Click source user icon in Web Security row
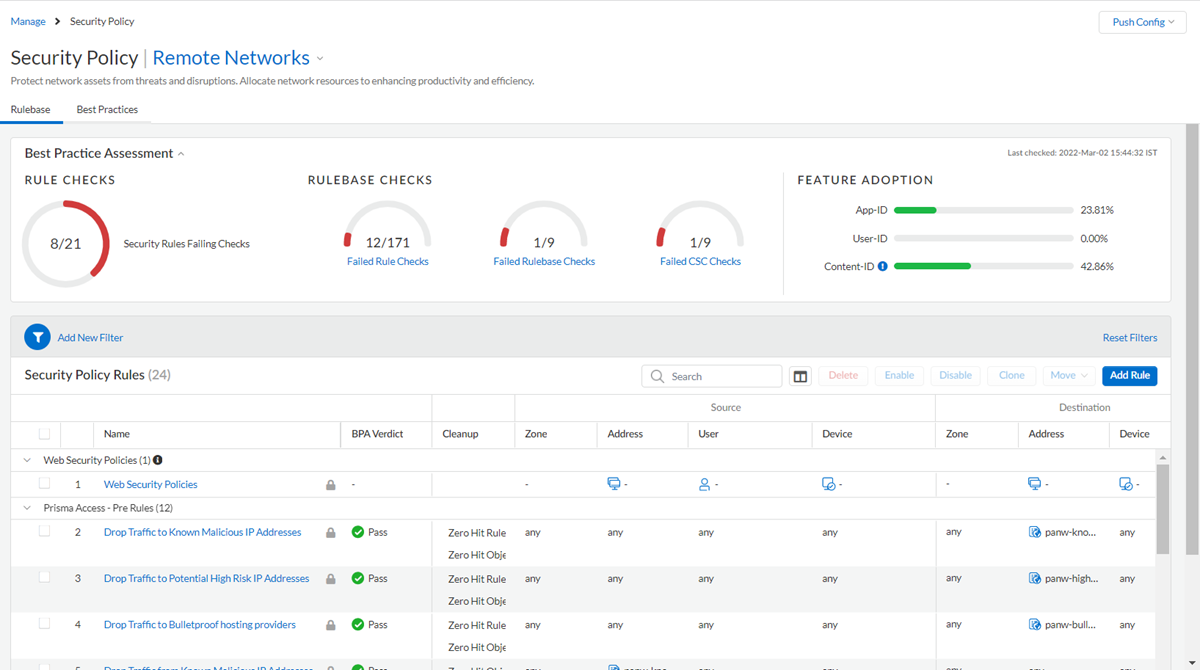The height and width of the screenshot is (670, 1200). (x=704, y=484)
